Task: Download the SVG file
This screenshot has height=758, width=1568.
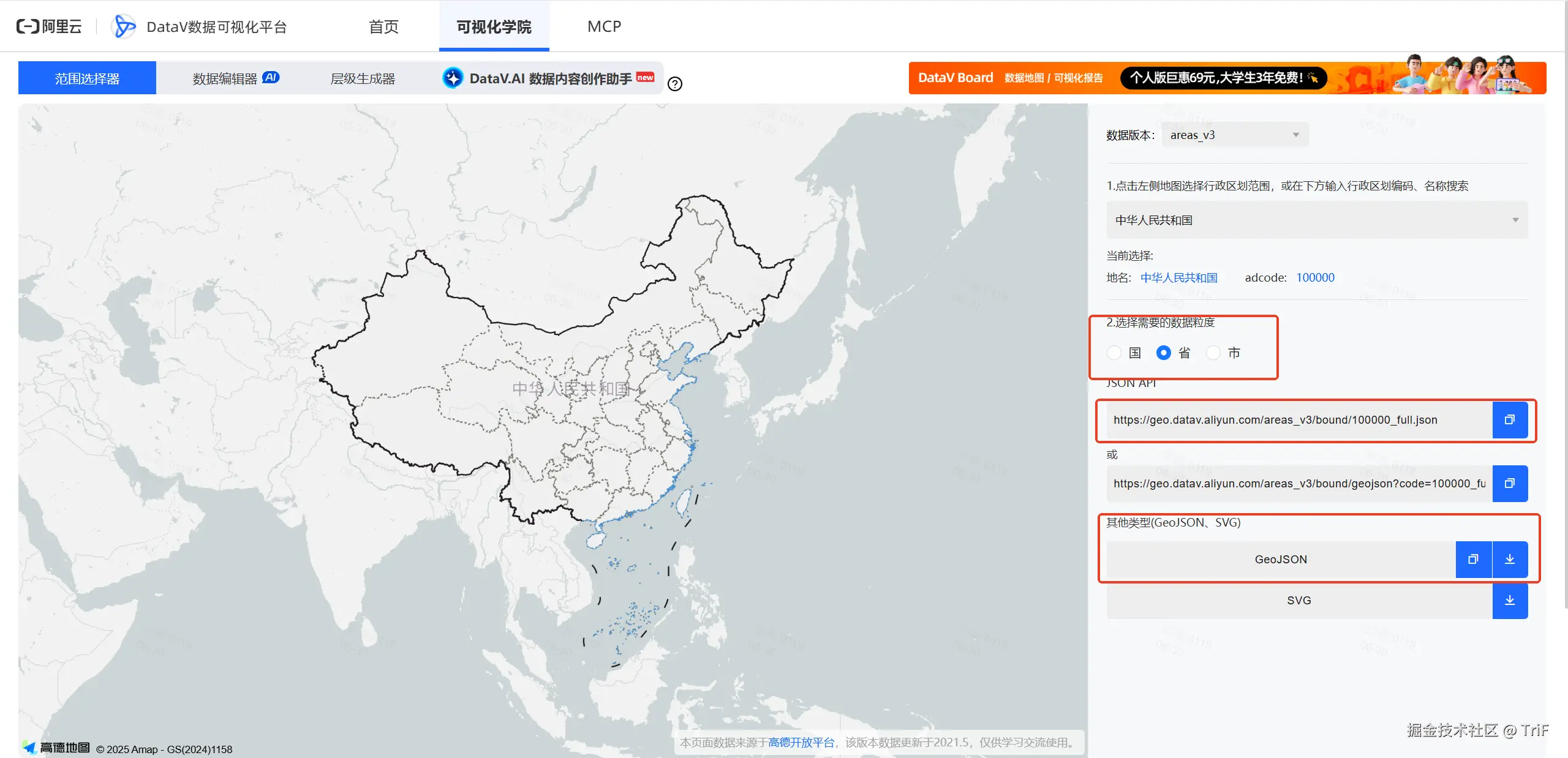Action: point(1510,601)
